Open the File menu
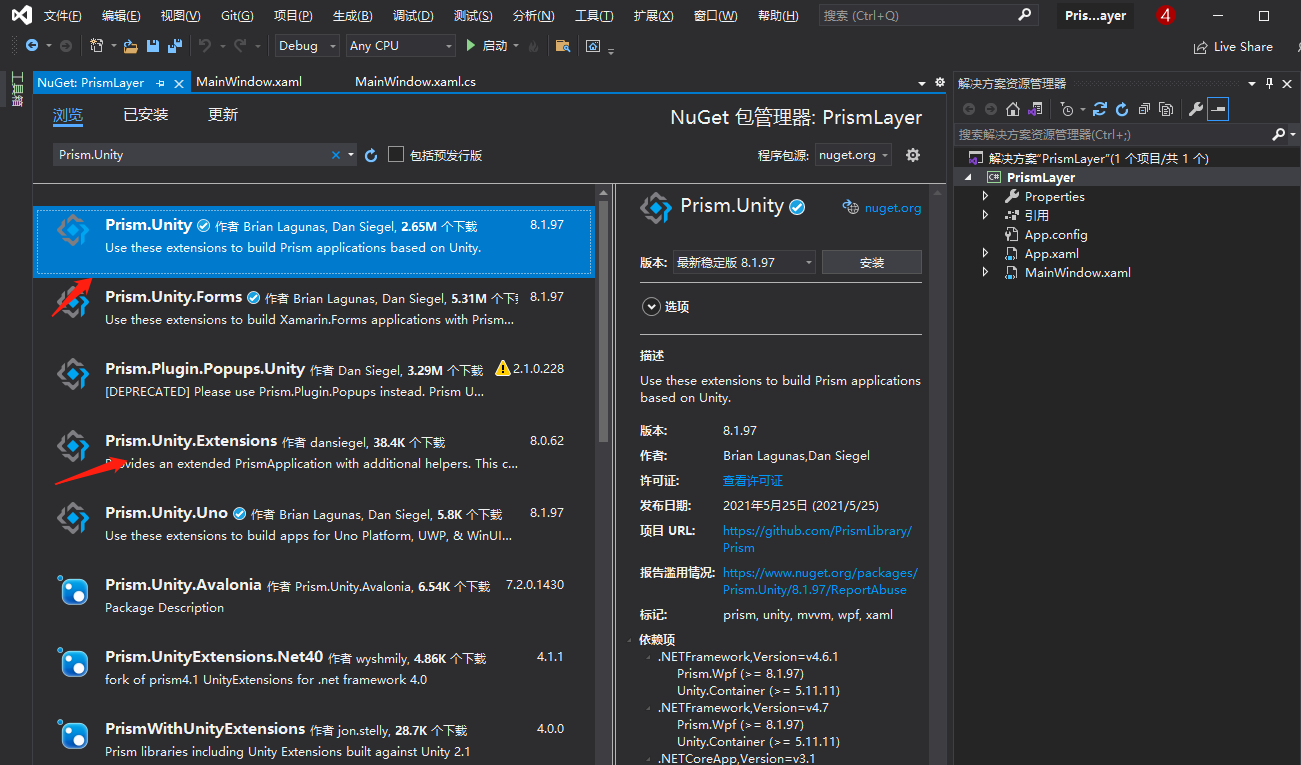Viewport: 1301px width, 765px height. click(x=63, y=16)
